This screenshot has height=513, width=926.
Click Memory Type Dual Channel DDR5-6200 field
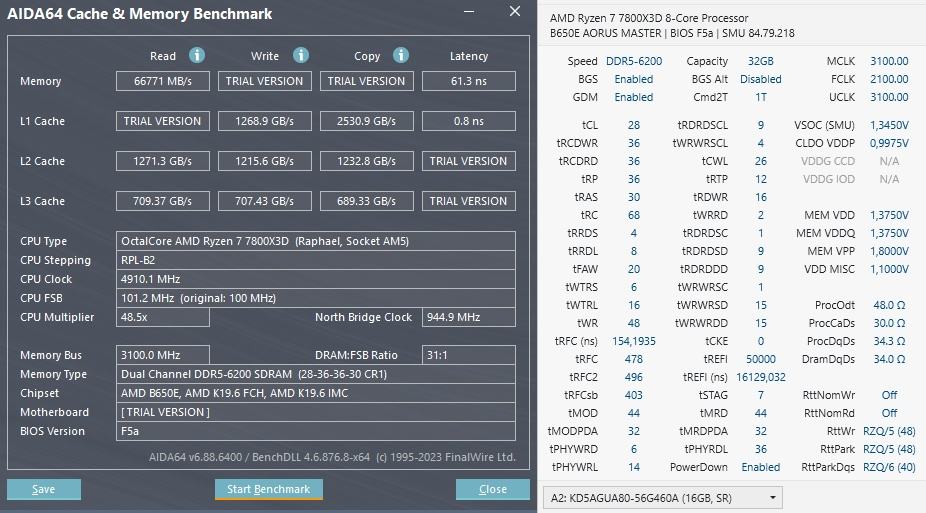point(316,374)
